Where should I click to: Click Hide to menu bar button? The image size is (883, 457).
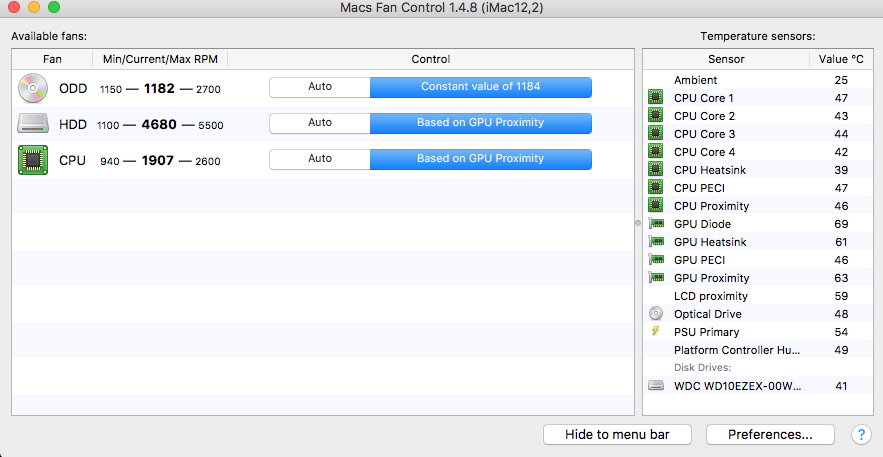tap(617, 434)
